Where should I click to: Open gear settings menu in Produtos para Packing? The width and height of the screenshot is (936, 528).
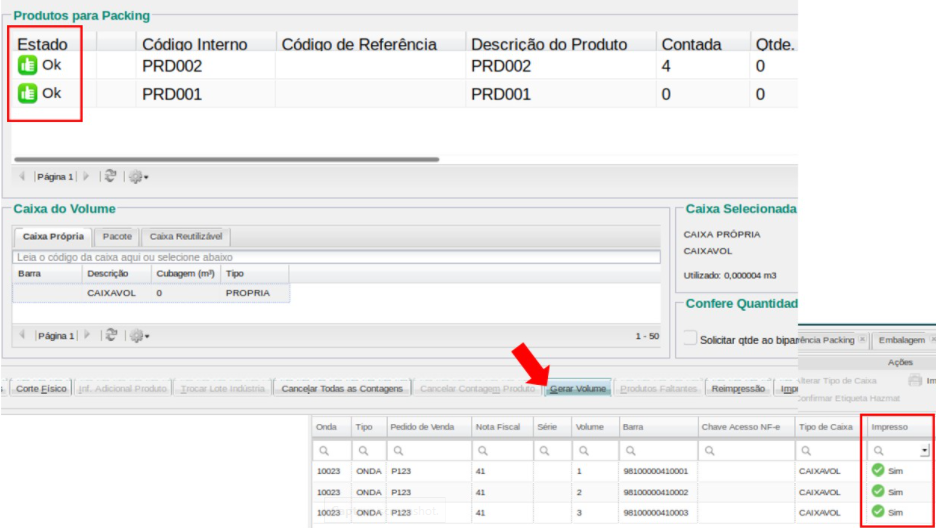click(x=138, y=177)
